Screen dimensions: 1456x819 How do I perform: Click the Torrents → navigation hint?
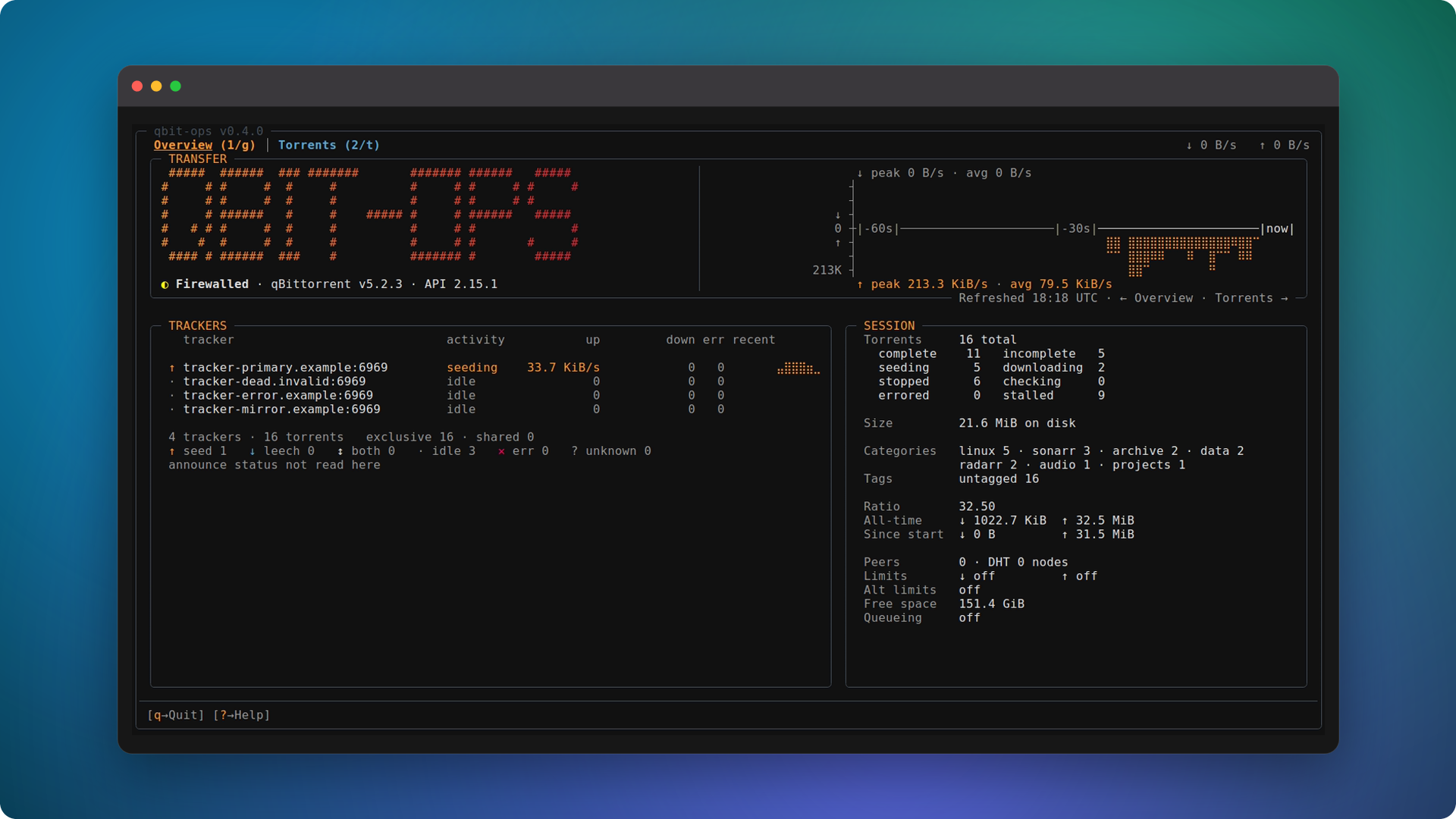1251,298
